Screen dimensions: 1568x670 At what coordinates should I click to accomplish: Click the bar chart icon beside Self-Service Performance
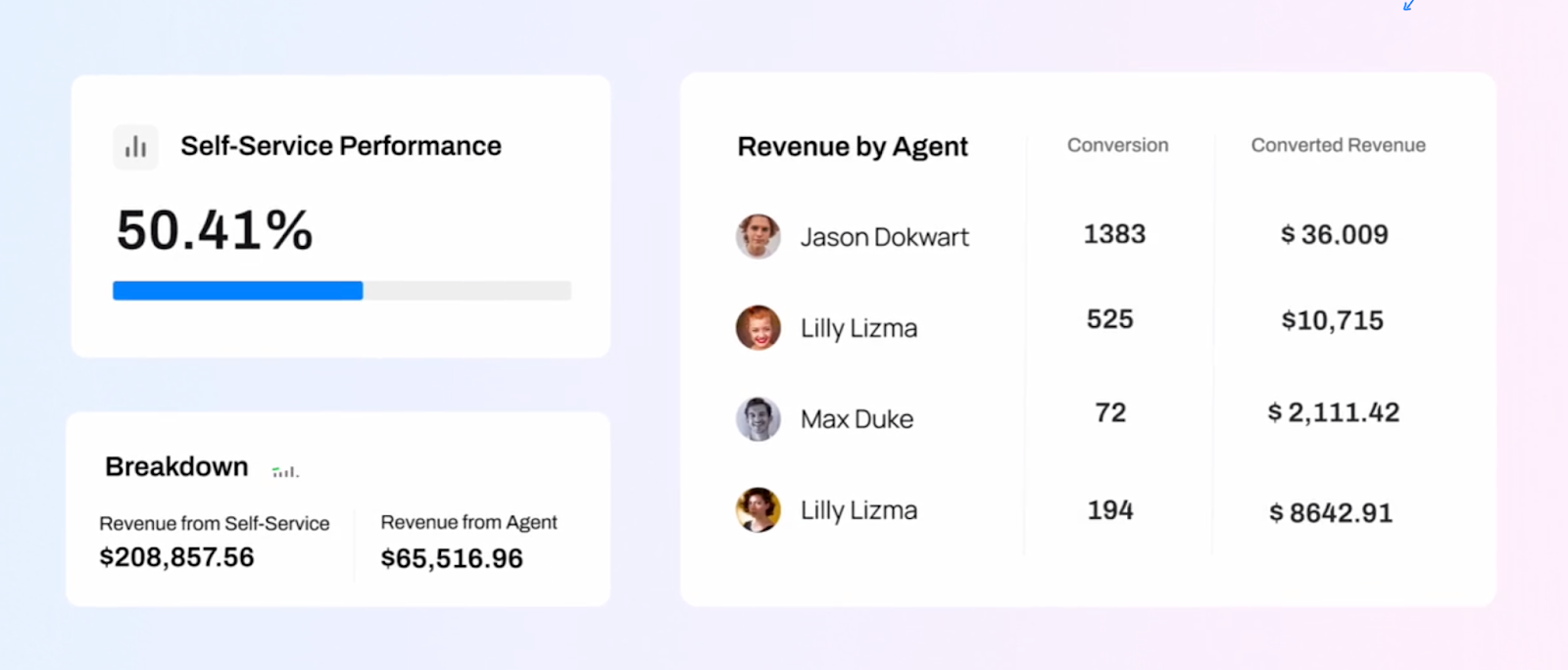(x=135, y=147)
